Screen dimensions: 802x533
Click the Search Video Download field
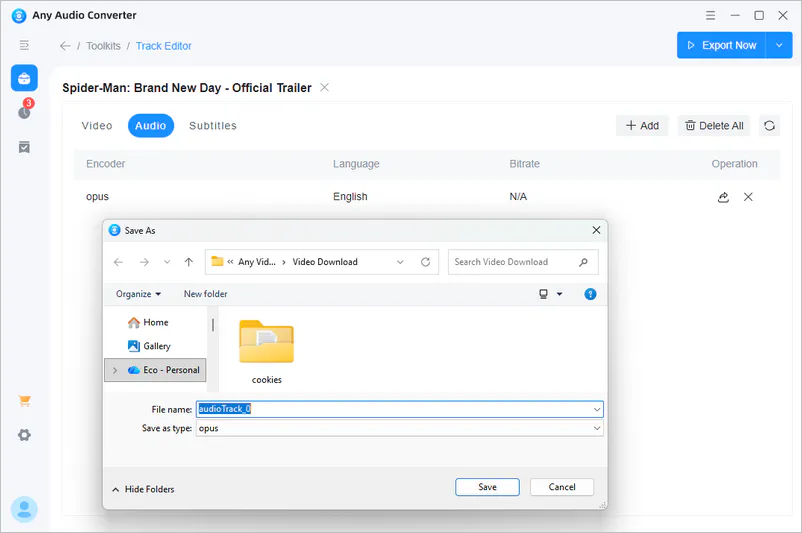[523, 262]
